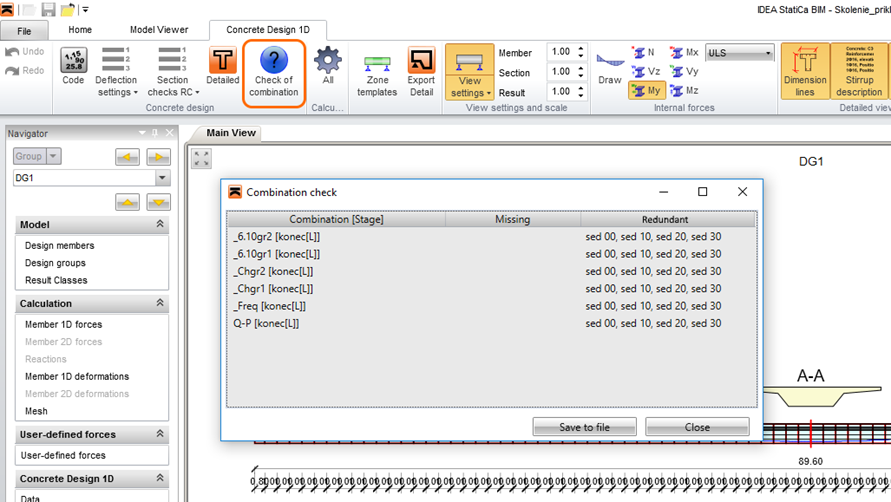Click the zoom-to-fit icon in Main View
This screenshot has width=891, height=502.
pos(201,159)
